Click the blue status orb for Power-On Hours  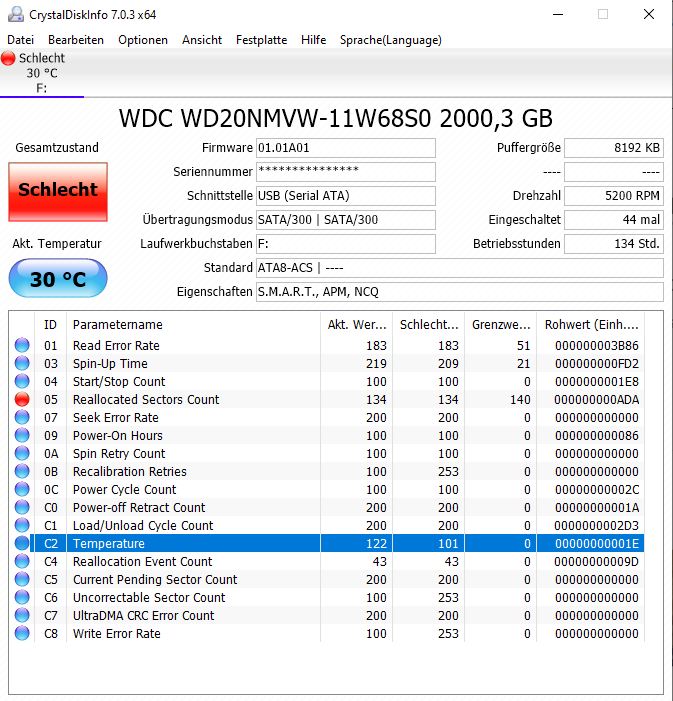(x=22, y=435)
